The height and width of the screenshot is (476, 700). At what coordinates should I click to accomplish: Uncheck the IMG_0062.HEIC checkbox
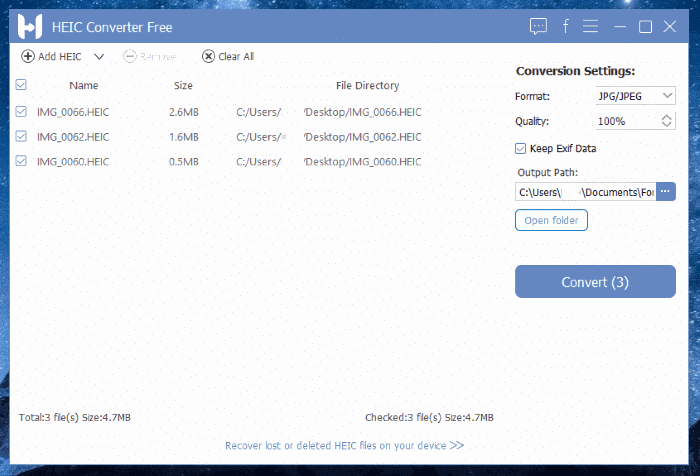tap(21, 136)
